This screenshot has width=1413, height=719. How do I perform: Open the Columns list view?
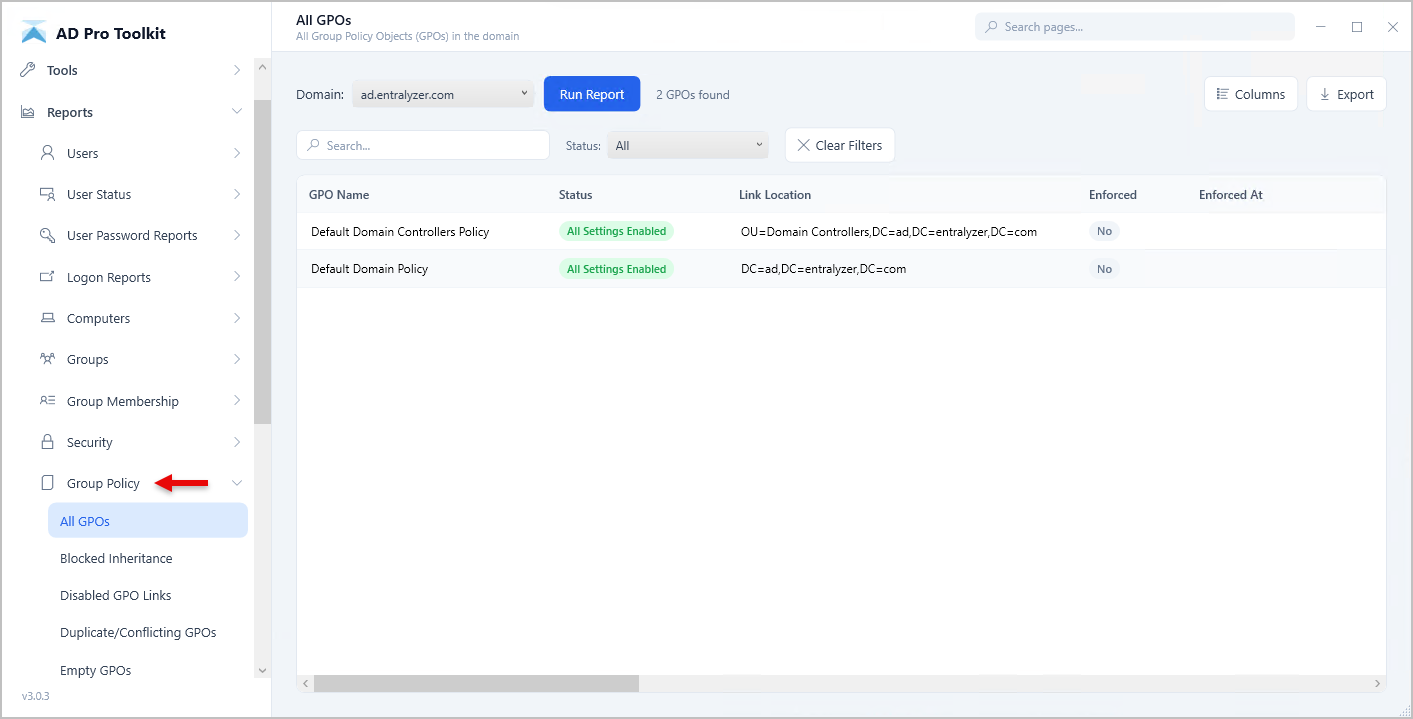(x=1221, y=93)
